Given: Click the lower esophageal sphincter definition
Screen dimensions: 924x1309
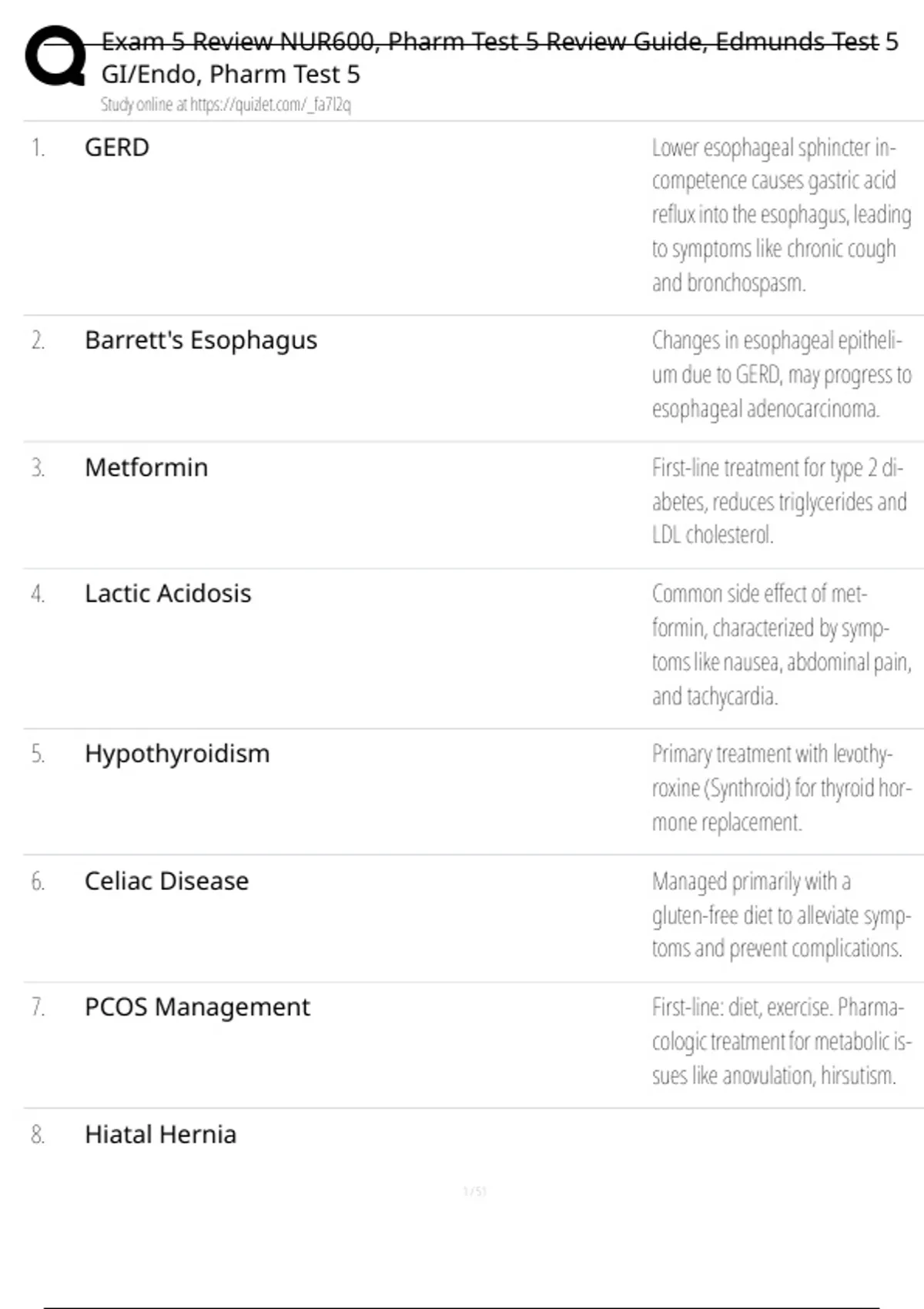Looking at the screenshot, I should pos(781,215).
